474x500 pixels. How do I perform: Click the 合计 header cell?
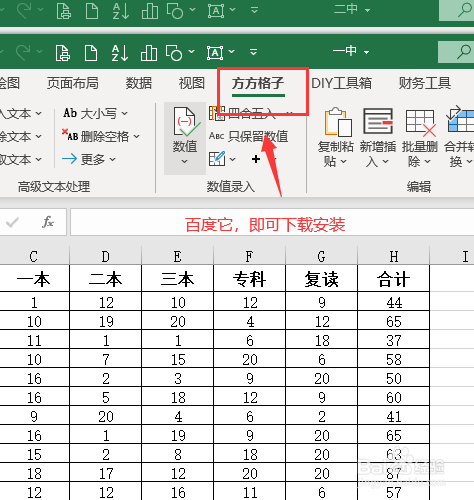point(394,279)
